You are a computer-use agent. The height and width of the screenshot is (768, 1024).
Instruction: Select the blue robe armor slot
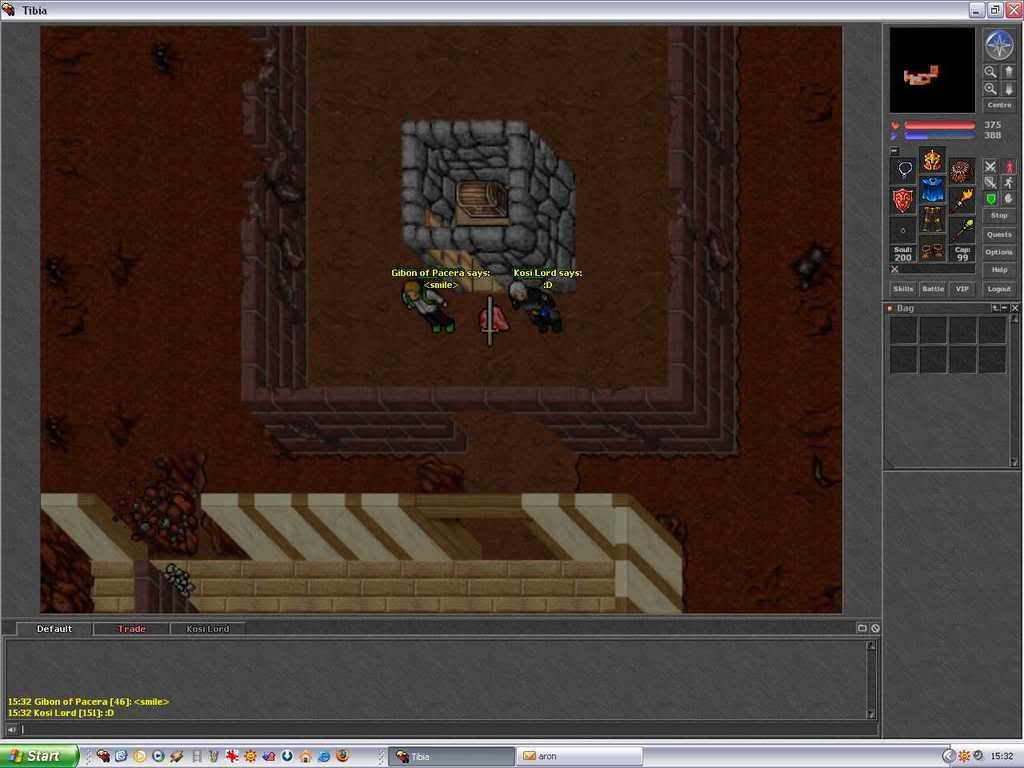(x=933, y=189)
